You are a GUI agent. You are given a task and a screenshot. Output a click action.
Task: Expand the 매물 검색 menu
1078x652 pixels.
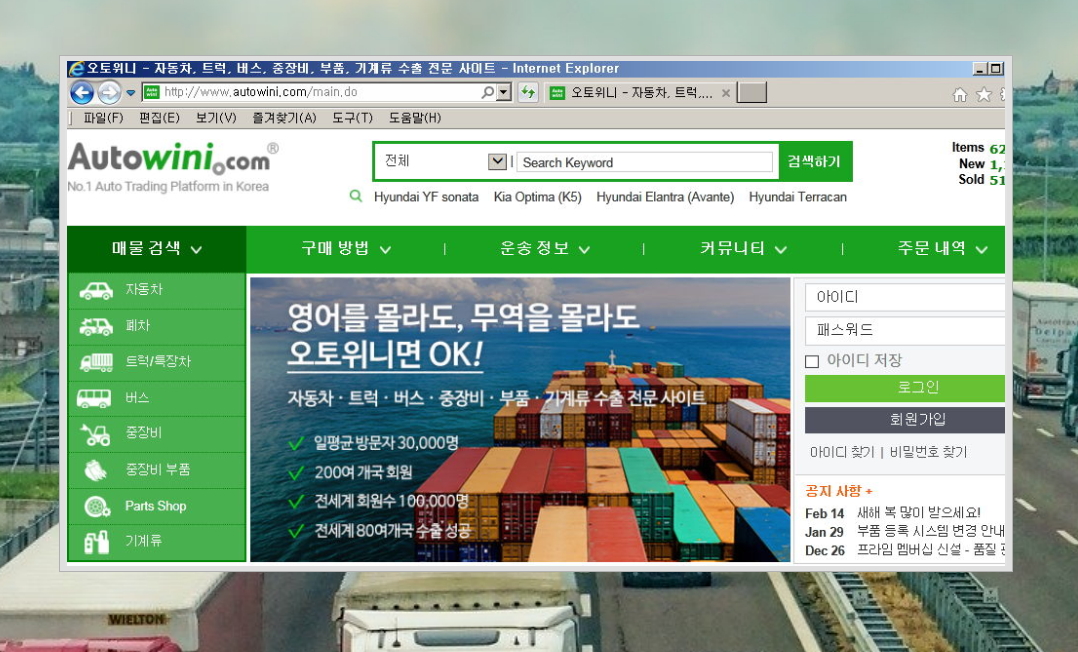[157, 249]
